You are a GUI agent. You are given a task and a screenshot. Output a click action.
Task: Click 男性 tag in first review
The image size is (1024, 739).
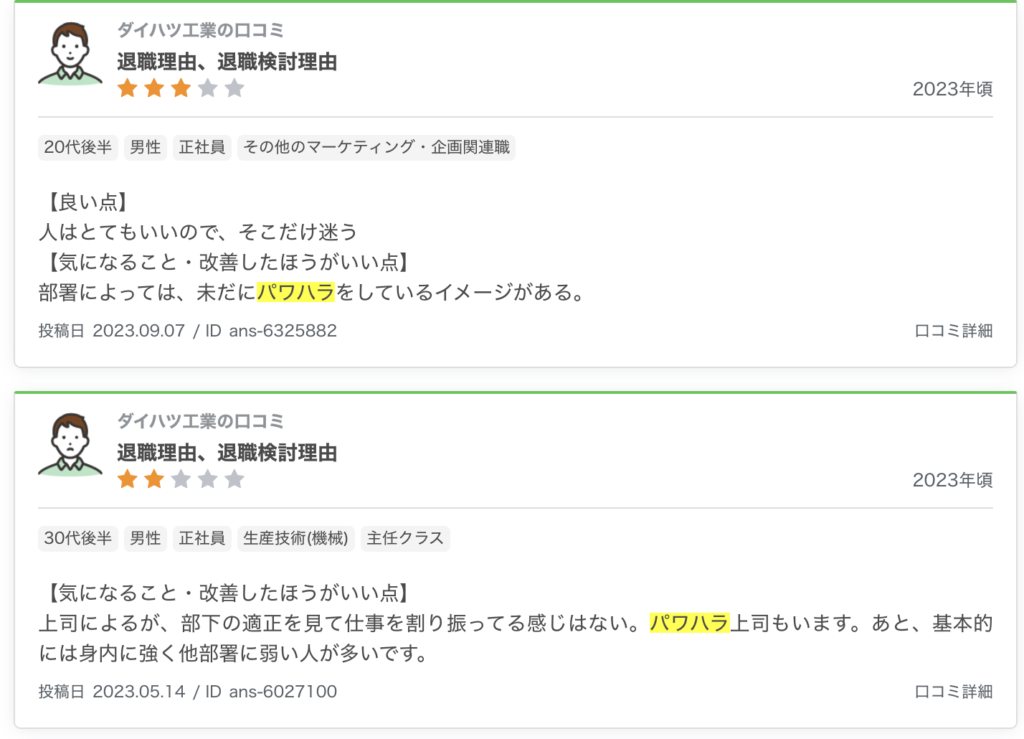click(x=145, y=148)
